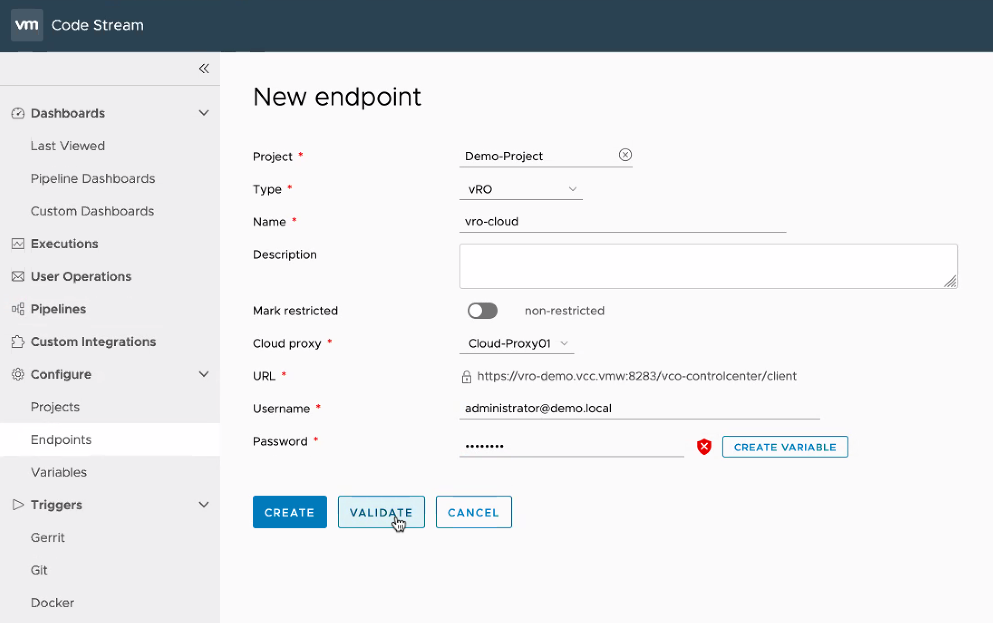Open Custom Dashboards
Image resolution: width=993 pixels, height=623 pixels.
92,211
